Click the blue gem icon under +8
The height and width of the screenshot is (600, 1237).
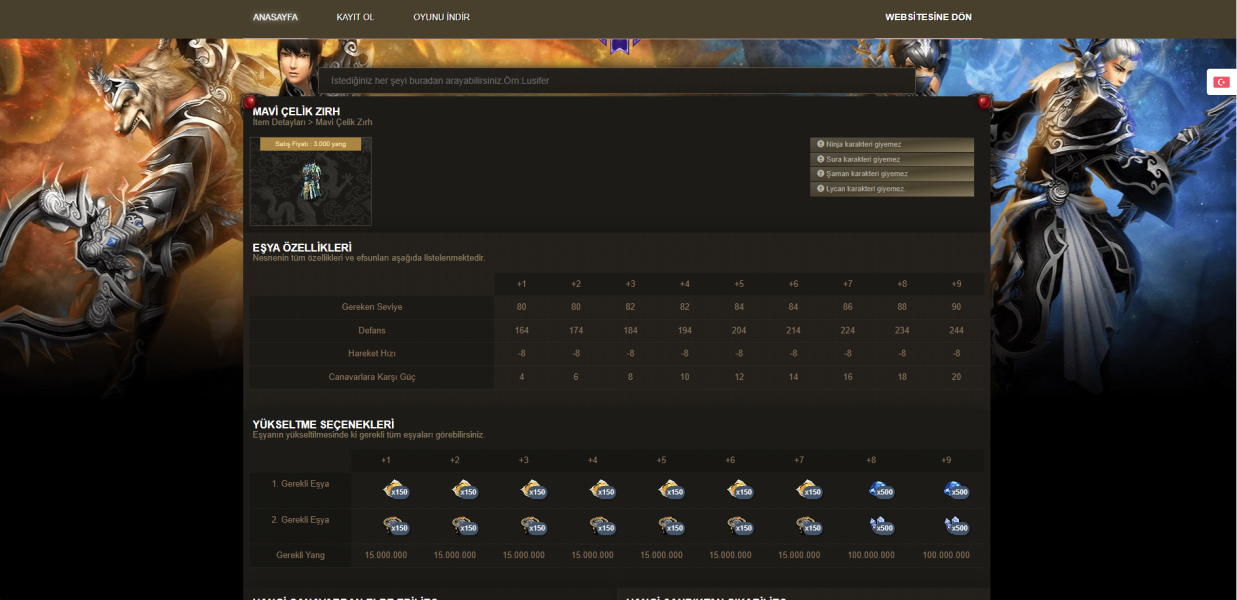click(878, 489)
